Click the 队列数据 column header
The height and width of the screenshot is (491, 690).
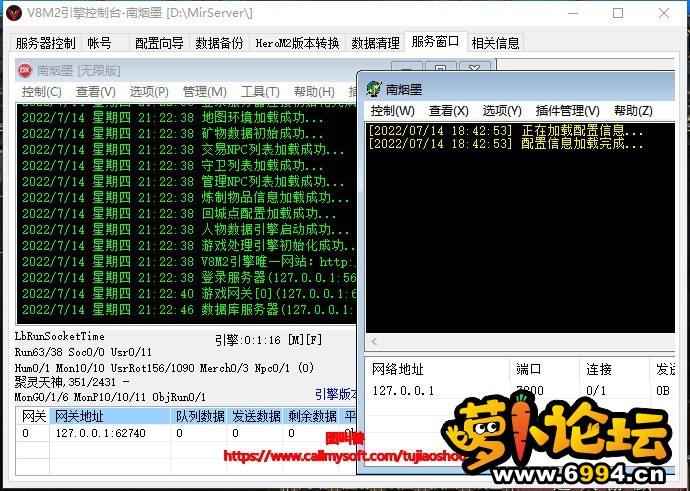click(x=199, y=416)
